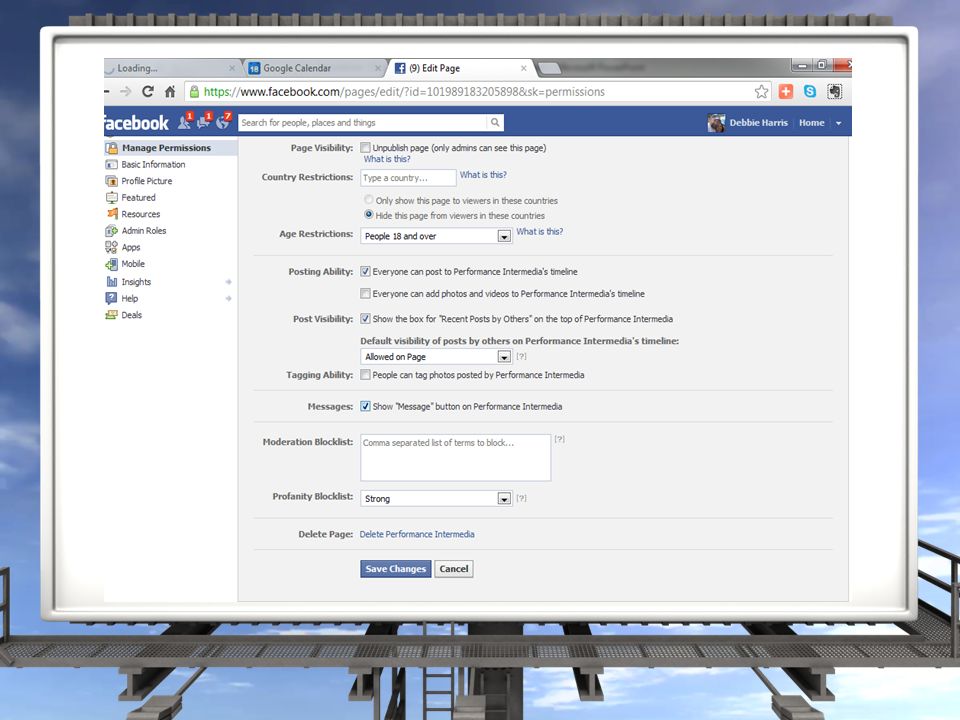
Task: Click help mark beside Moderation Blocklist
Action: 560,439
